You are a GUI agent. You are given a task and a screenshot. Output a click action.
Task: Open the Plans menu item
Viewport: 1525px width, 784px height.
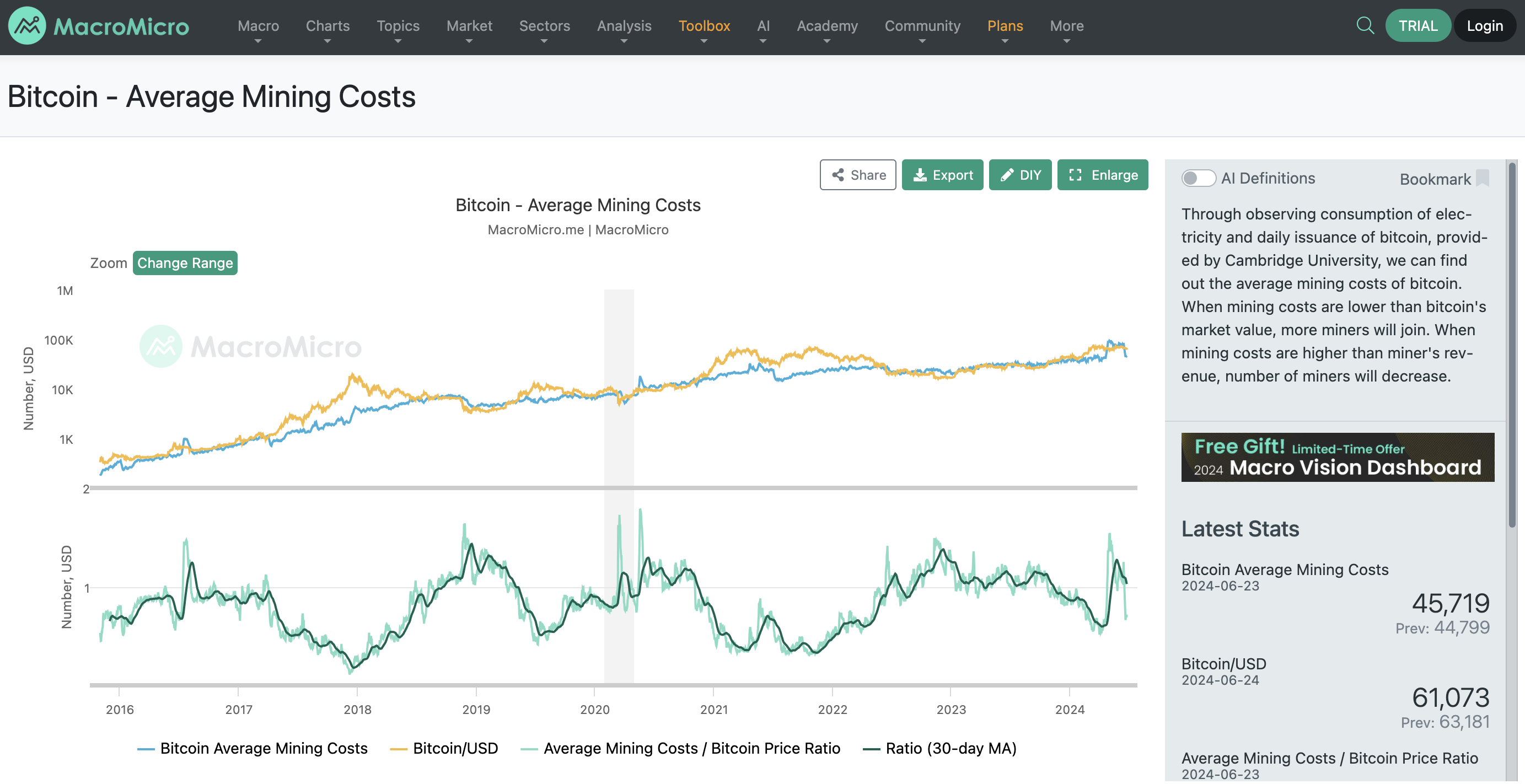[1005, 26]
